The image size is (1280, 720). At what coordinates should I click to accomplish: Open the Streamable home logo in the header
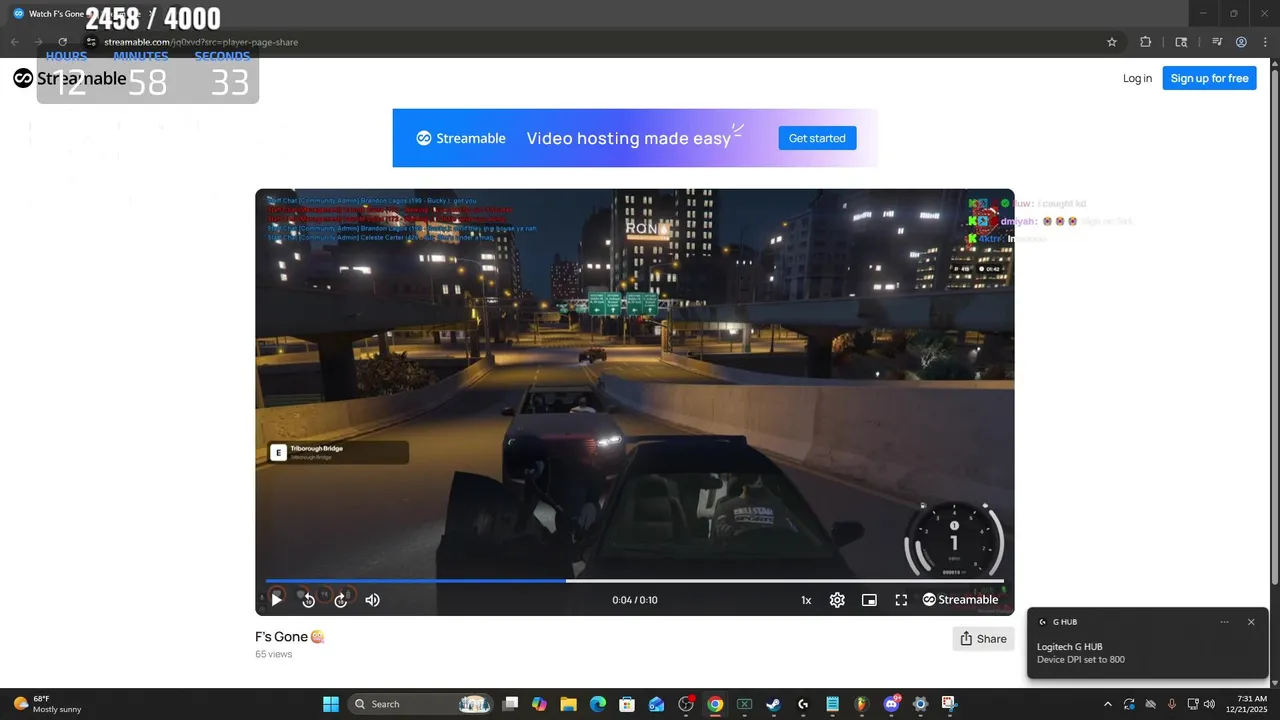tap(70, 78)
